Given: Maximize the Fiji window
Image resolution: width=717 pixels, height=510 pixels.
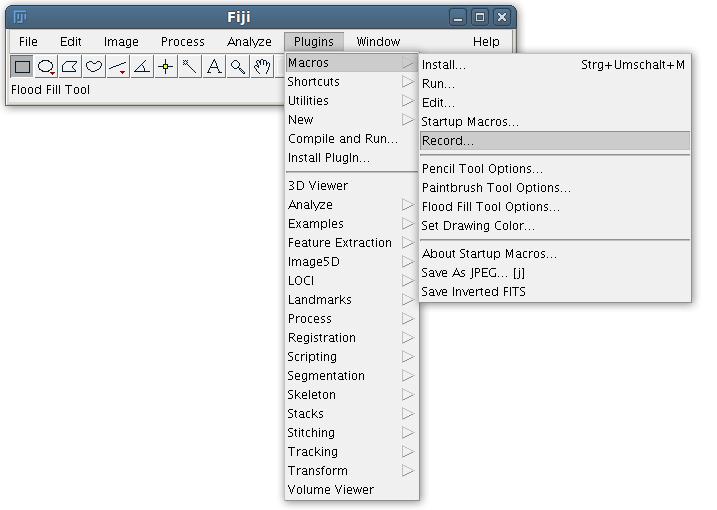Looking at the screenshot, I should [x=480, y=17].
